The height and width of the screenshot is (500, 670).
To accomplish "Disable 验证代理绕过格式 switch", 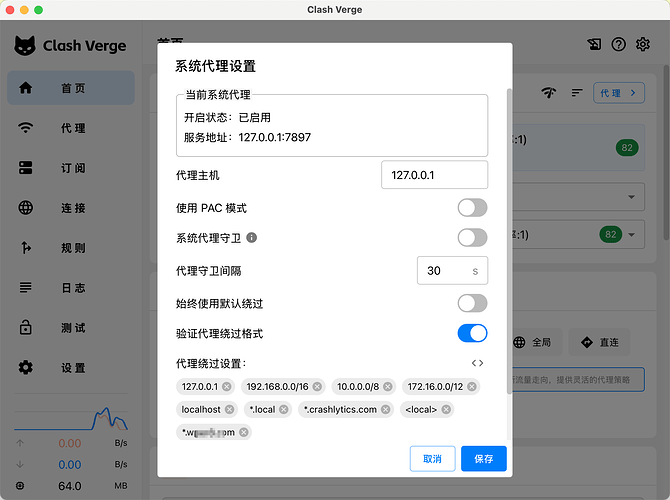I will tap(472, 333).
